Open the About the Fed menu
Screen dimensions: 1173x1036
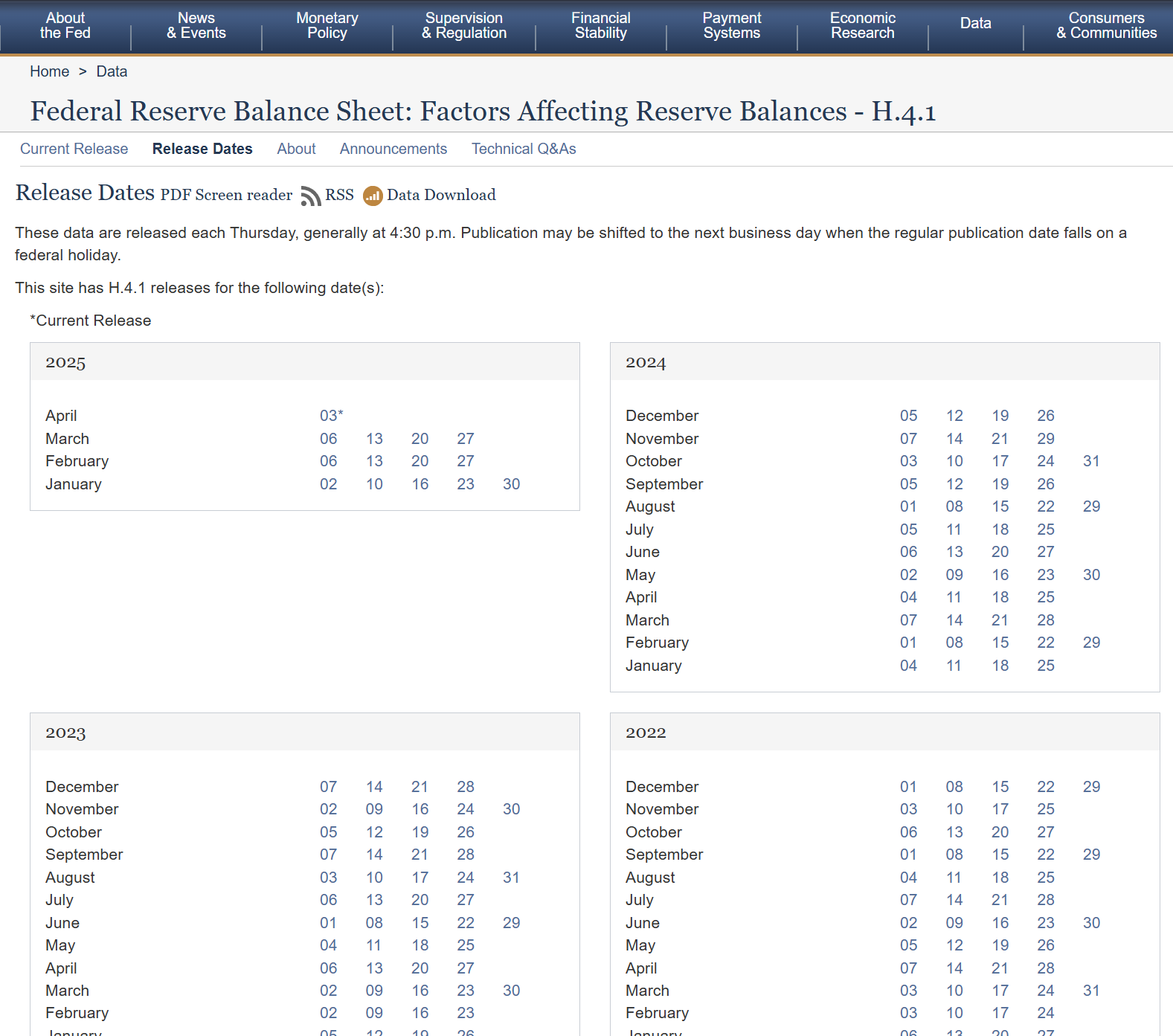(65, 25)
